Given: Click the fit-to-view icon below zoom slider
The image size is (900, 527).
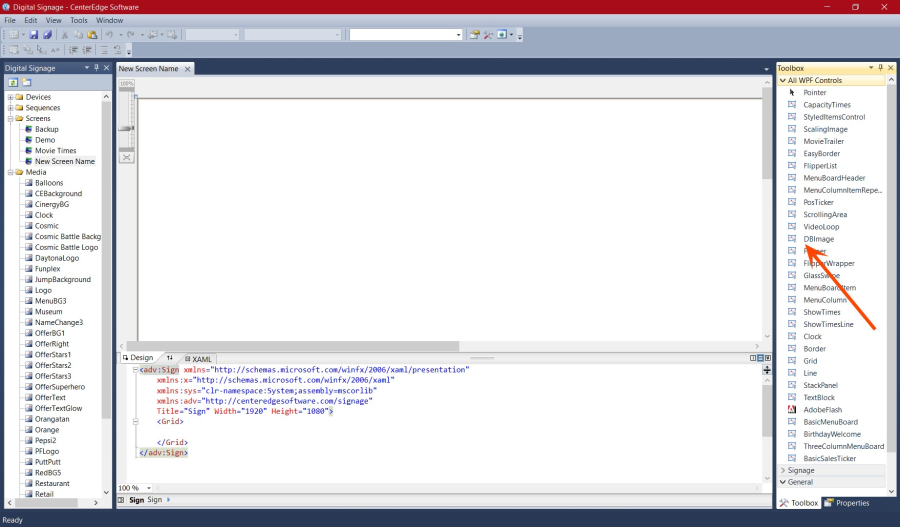Looking at the screenshot, I should click(127, 157).
